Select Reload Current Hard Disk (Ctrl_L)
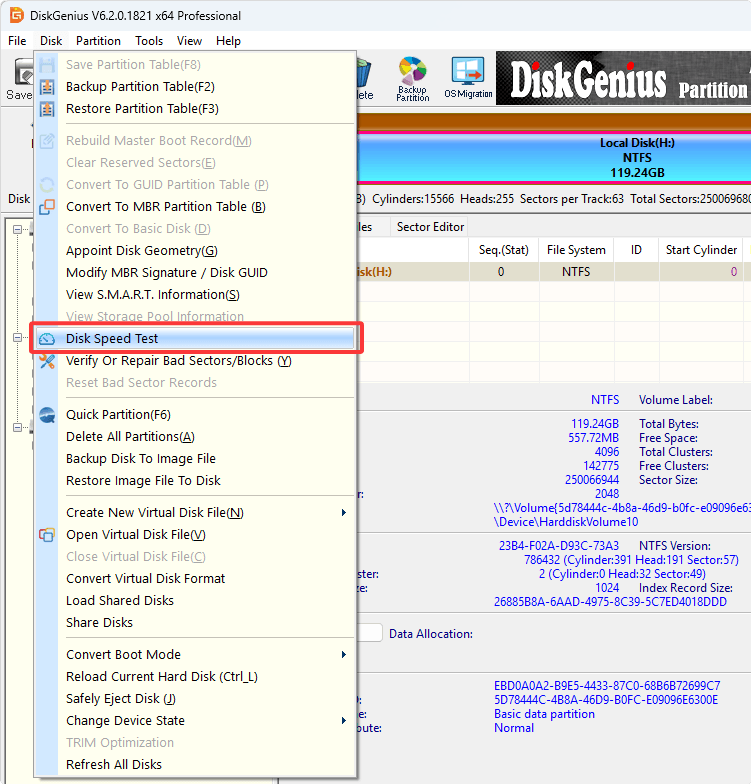The width and height of the screenshot is (751, 784). tap(196, 676)
